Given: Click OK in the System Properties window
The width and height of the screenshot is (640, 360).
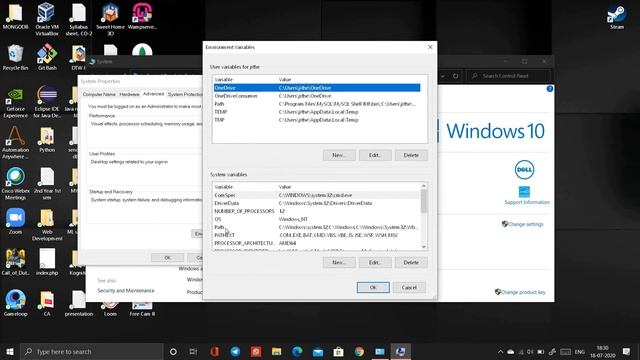Looking at the screenshot, I should point(167,258).
